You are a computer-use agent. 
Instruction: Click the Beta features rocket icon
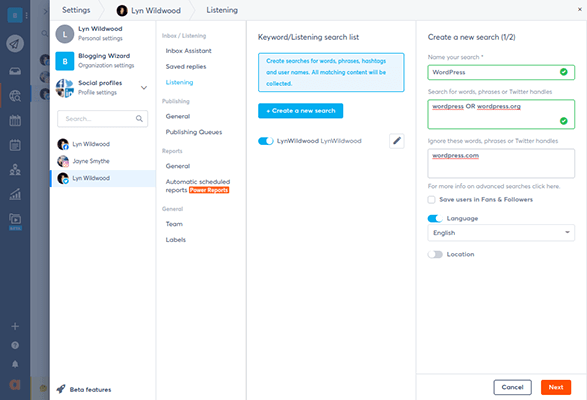(x=61, y=389)
